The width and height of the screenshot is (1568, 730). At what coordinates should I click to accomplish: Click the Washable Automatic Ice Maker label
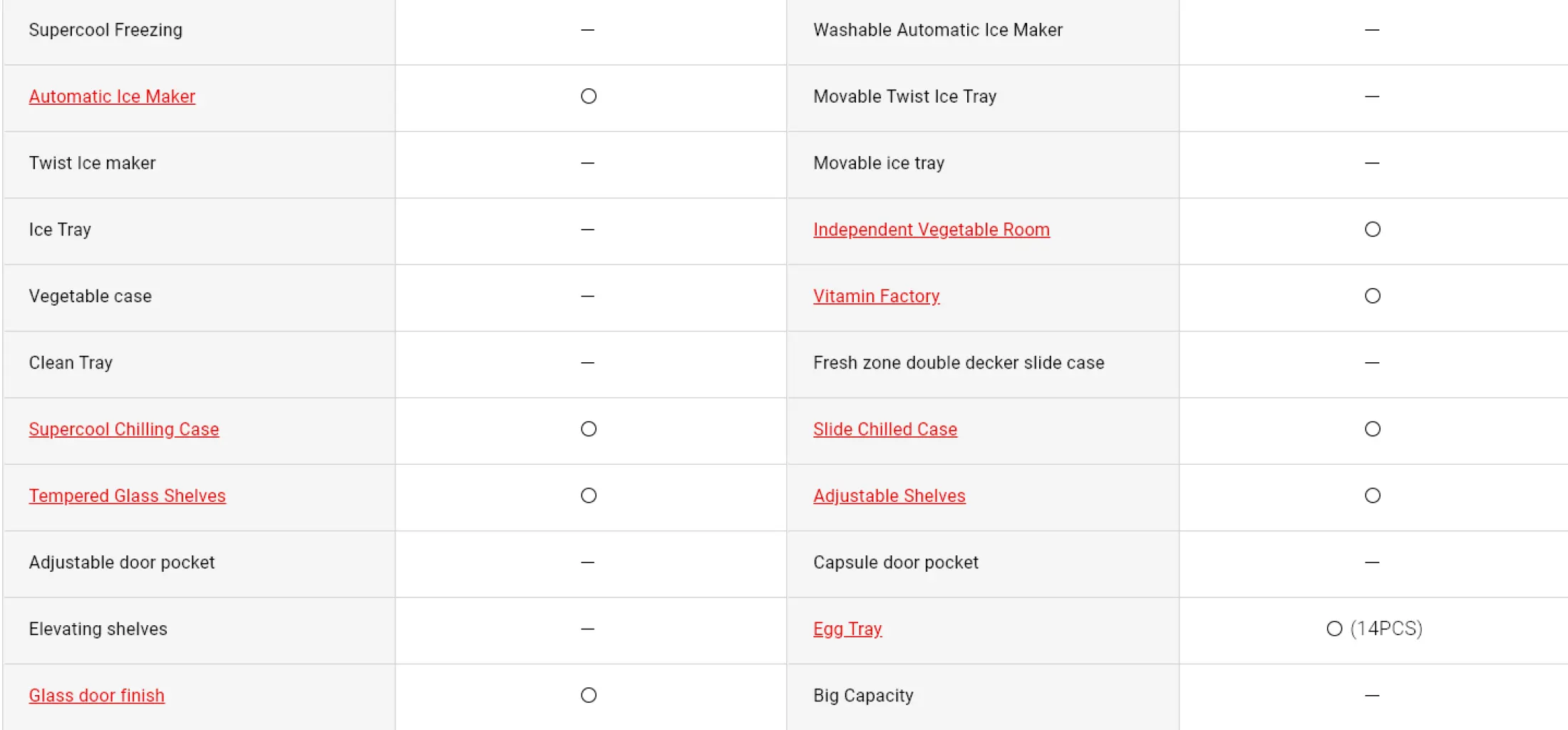coord(937,30)
